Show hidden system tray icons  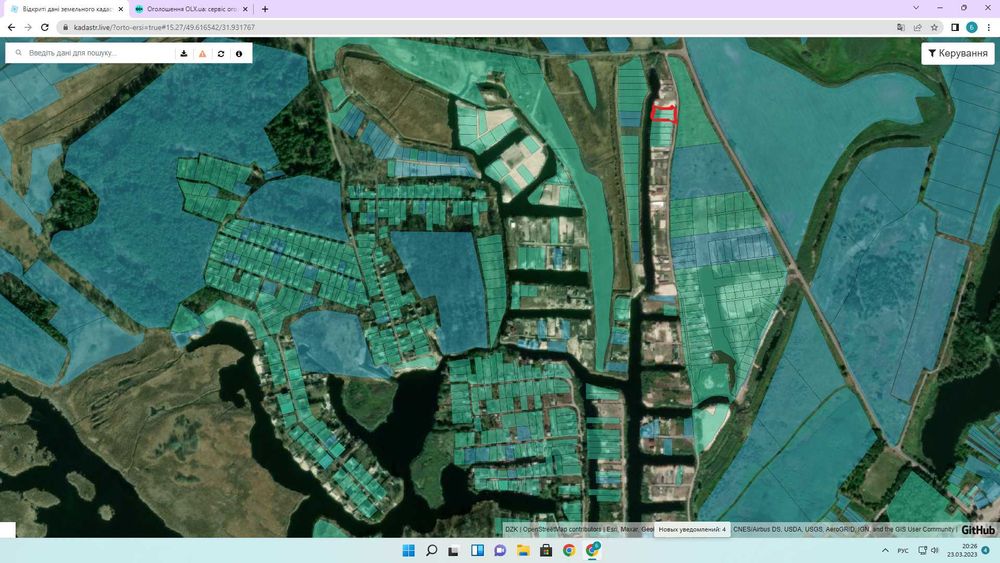(x=885, y=550)
